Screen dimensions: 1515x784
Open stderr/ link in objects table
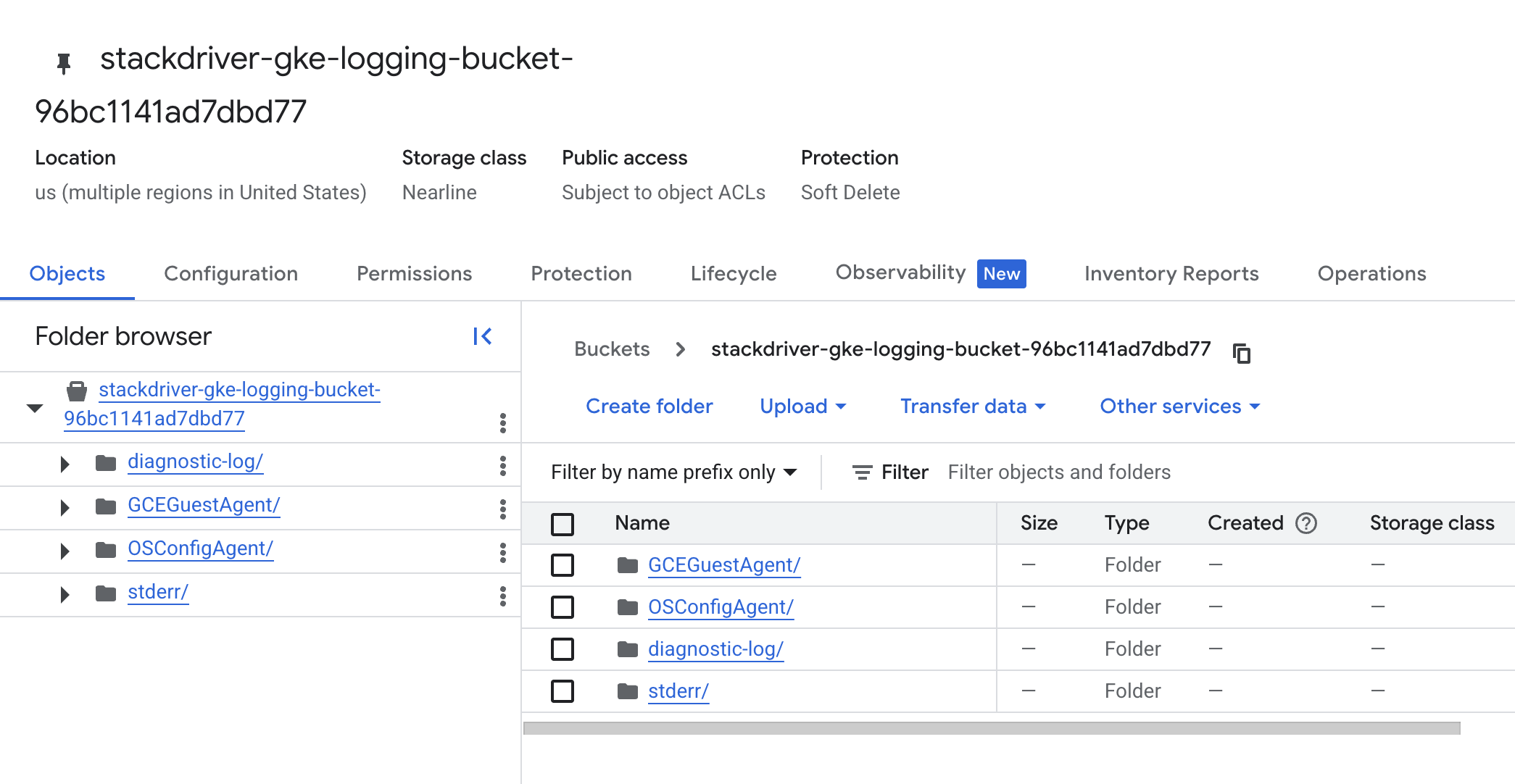pos(678,691)
